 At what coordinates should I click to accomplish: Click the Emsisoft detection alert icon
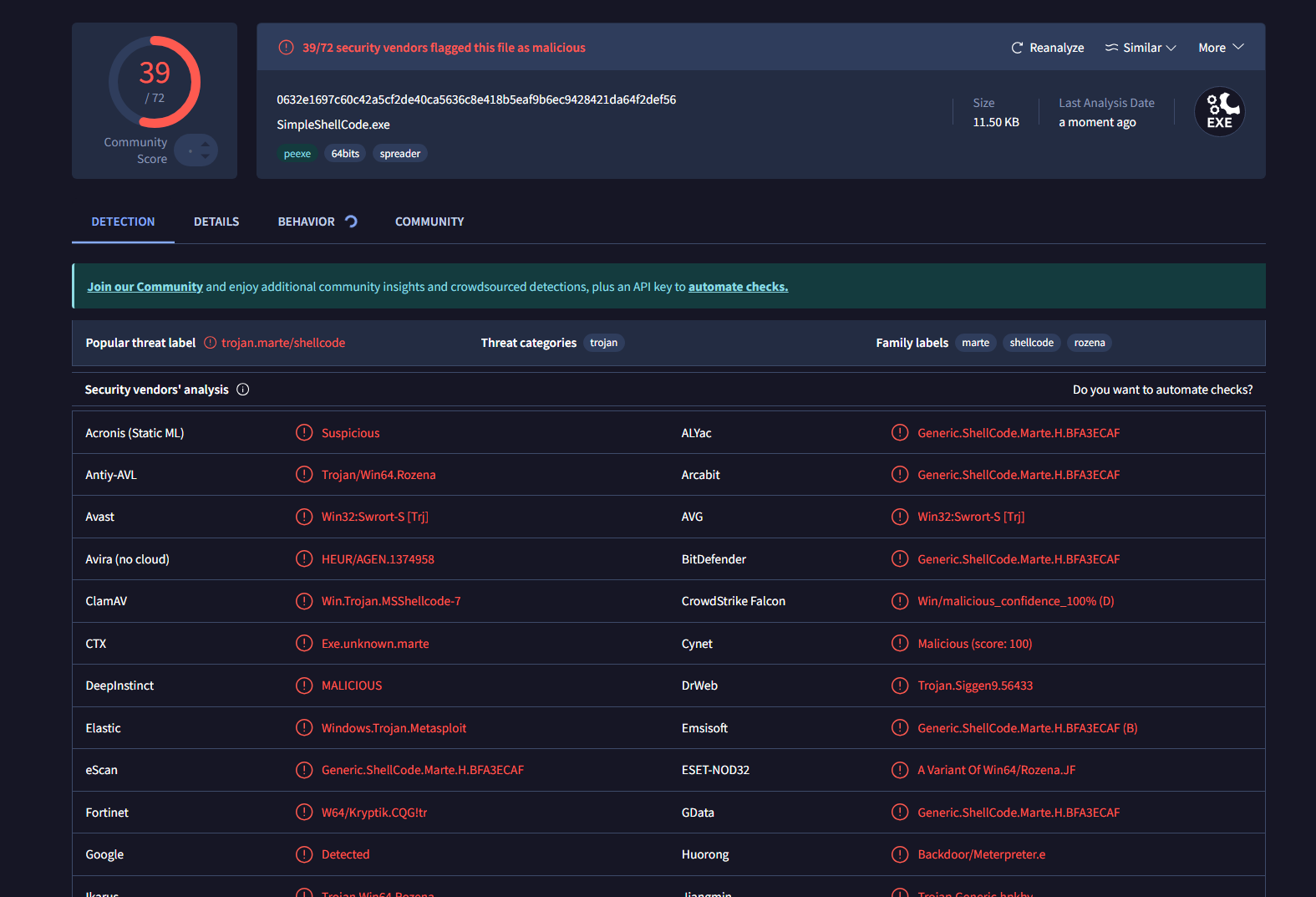(x=900, y=727)
